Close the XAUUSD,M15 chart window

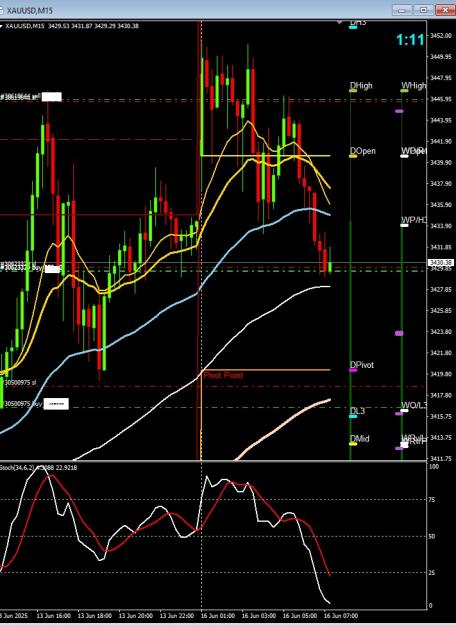(445, 10)
